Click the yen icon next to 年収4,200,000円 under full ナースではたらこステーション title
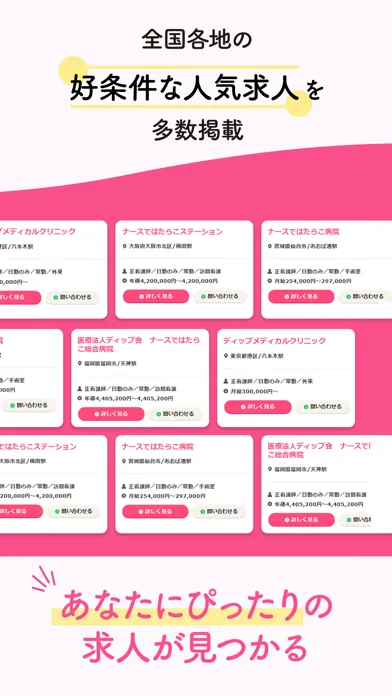Image resolution: width=392 pixels, height=696 pixels. pos(125,281)
